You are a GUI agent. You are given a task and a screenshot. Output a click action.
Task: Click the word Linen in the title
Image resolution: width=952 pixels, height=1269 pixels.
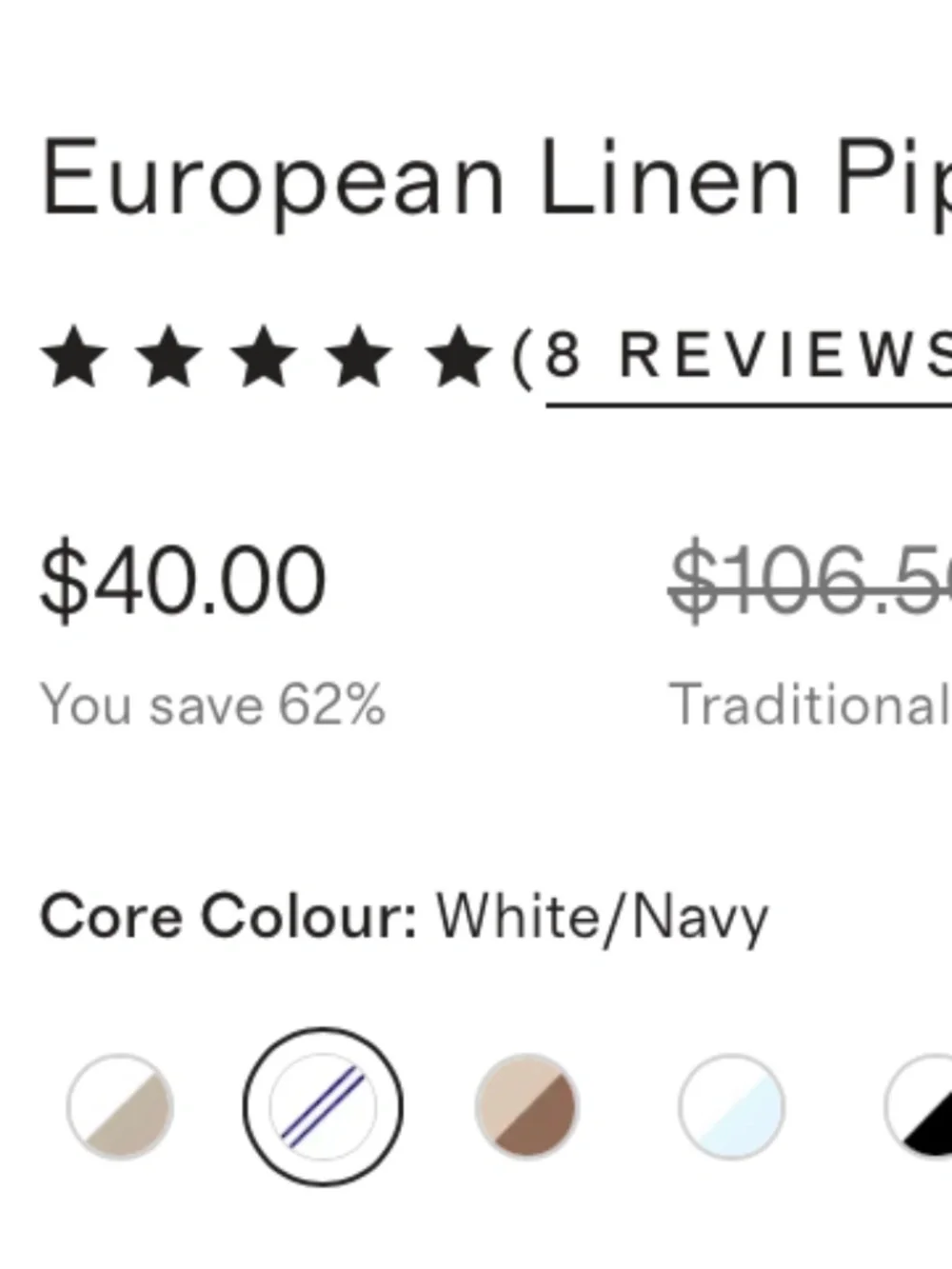tap(670, 178)
